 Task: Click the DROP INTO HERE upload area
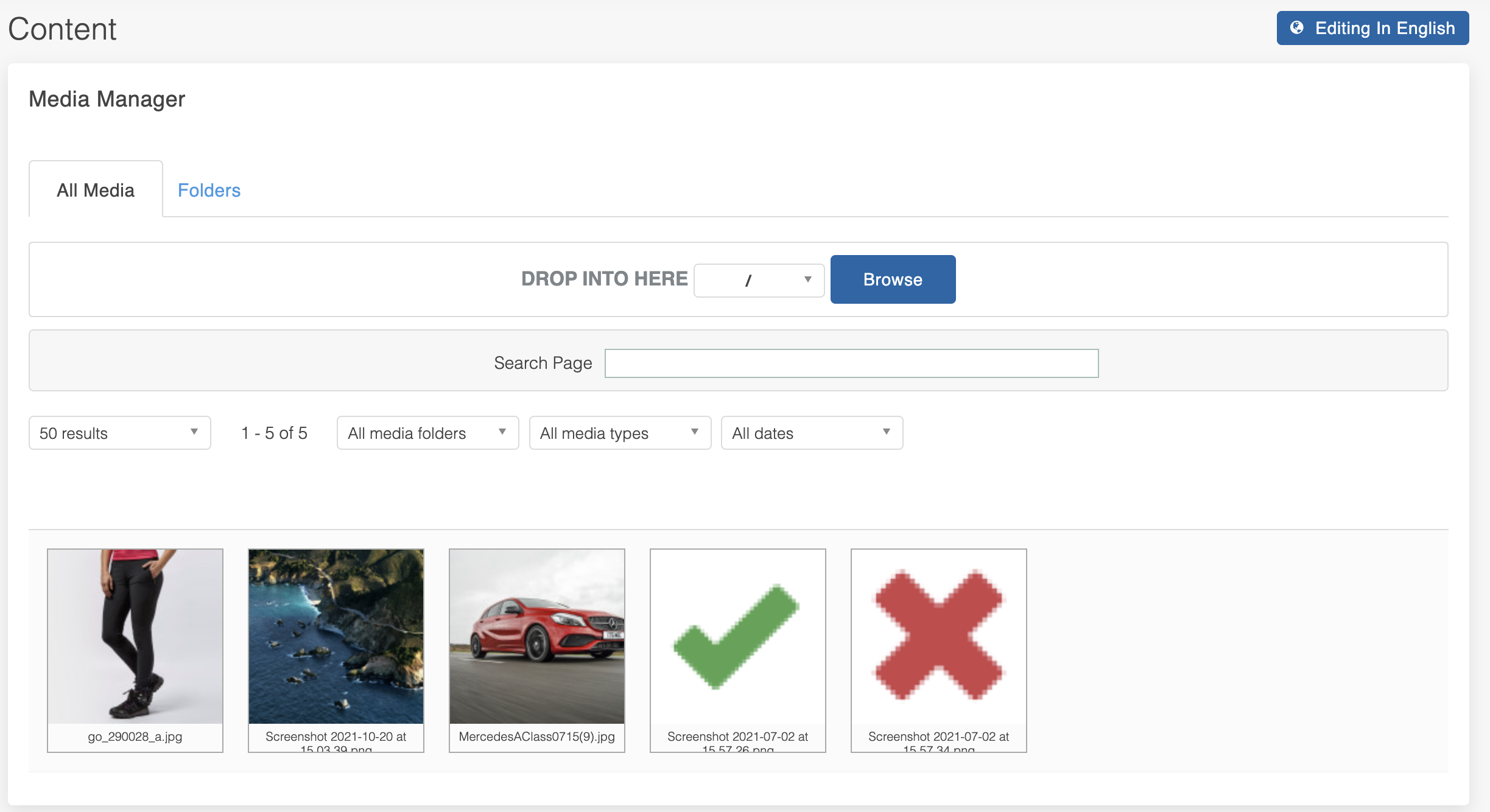[x=604, y=279]
